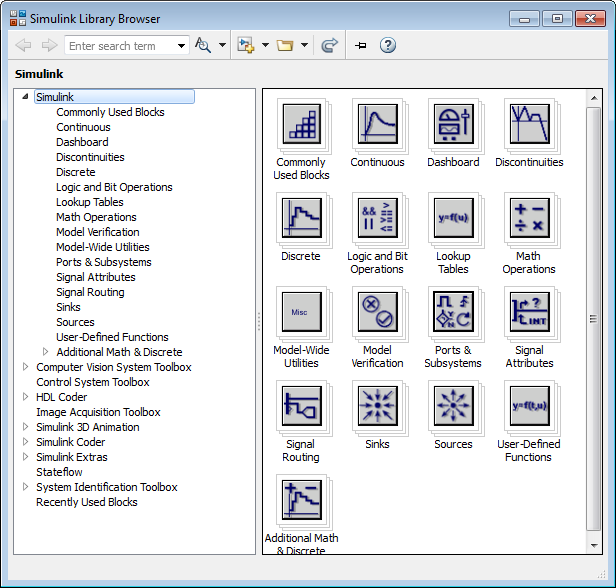Select Signal Routing in the tree
This screenshot has height=588, width=616.
pyautogui.click(x=90, y=292)
